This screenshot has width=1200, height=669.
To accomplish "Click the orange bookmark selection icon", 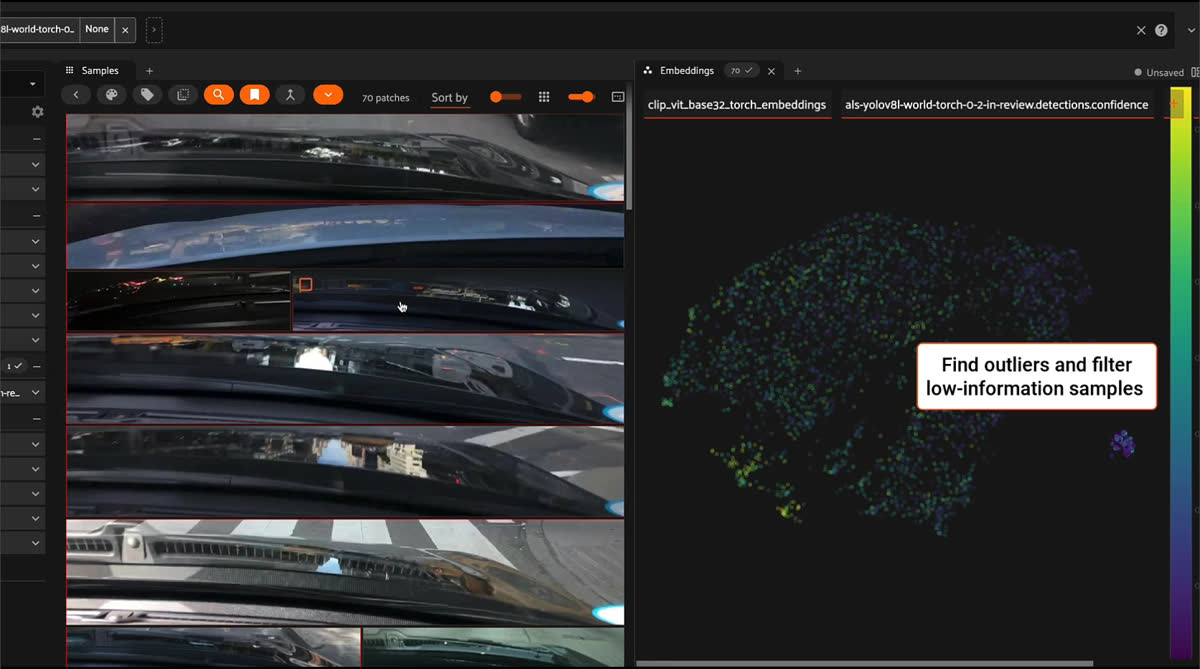I will click(255, 95).
